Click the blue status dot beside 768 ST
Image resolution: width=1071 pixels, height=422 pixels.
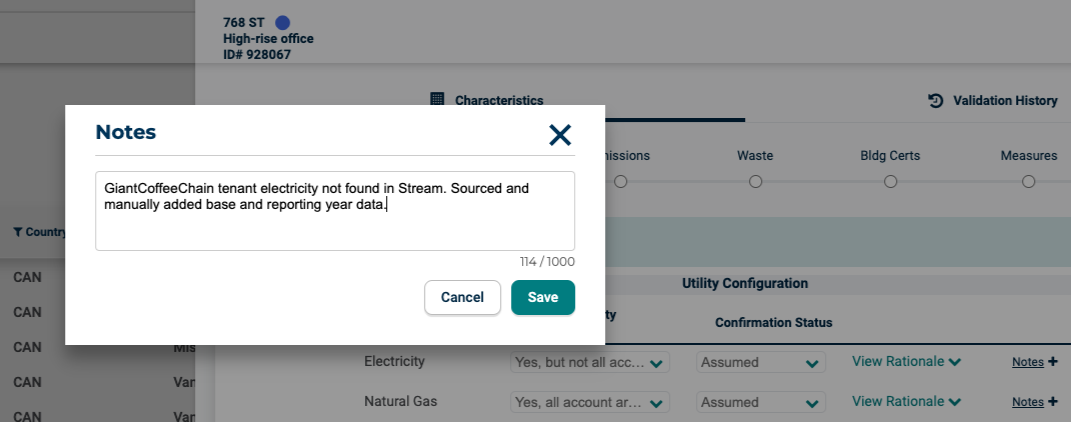coord(282,23)
